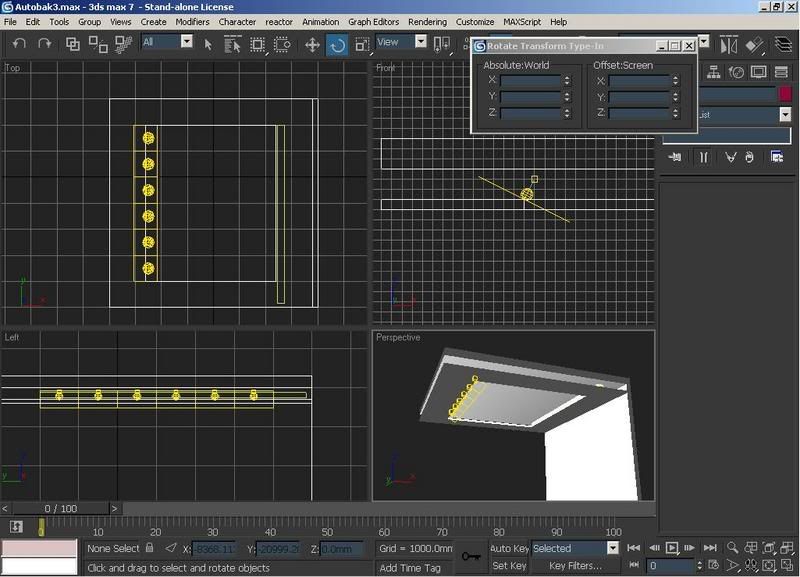Viewport: 800px width, 577px height.
Task: Toggle the Auto Key animation mode
Action: [x=508, y=548]
